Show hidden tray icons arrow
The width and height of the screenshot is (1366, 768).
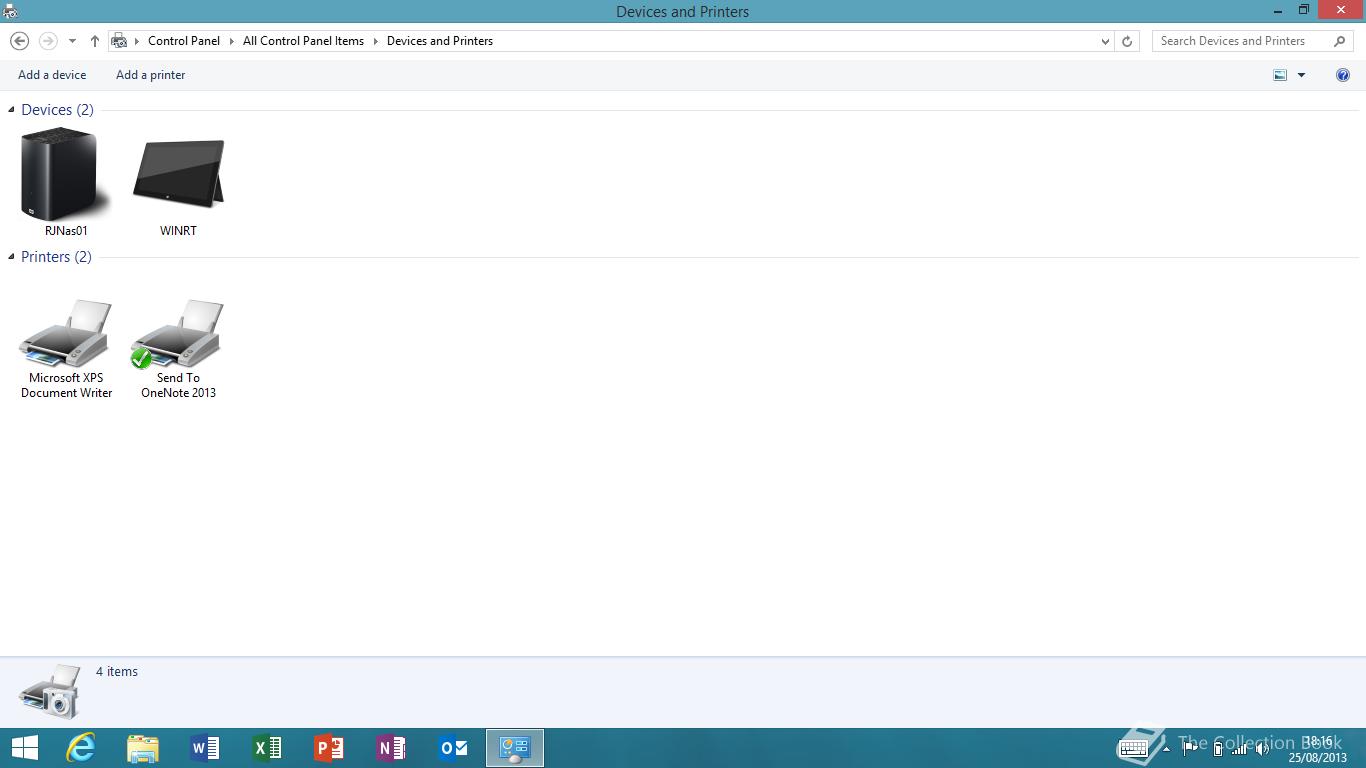point(1166,748)
